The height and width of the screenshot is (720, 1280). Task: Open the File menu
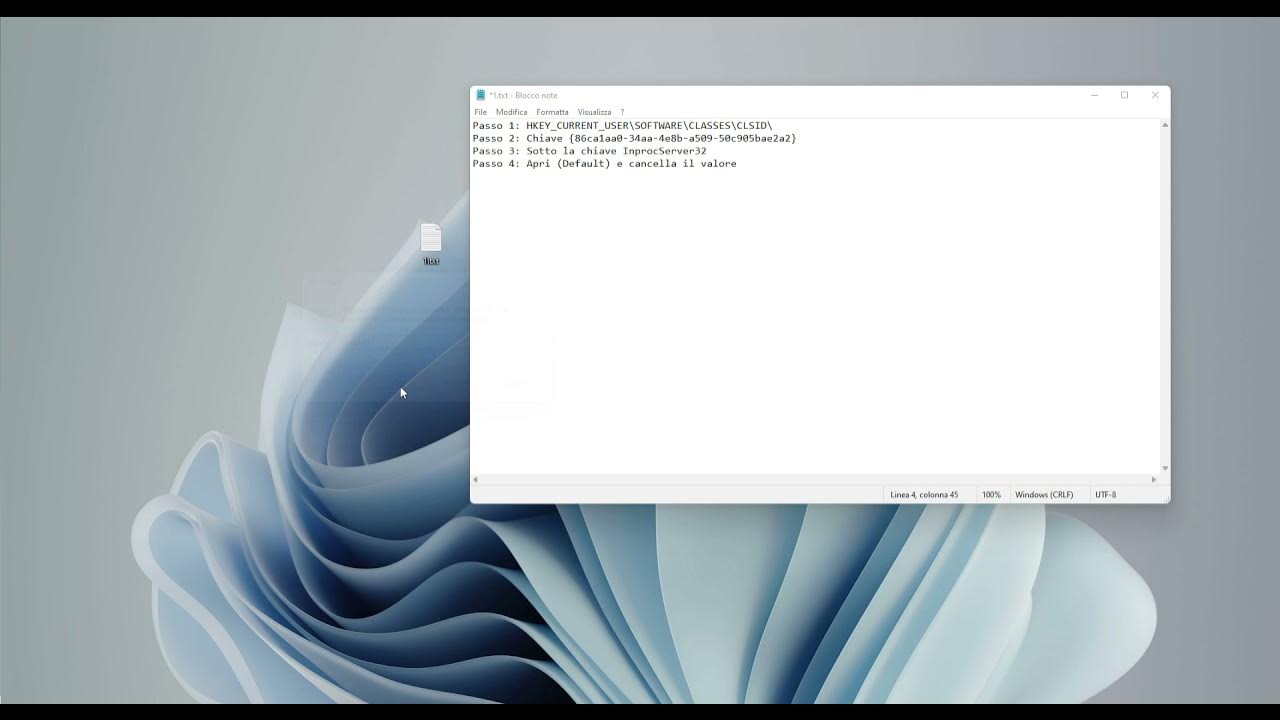481,112
